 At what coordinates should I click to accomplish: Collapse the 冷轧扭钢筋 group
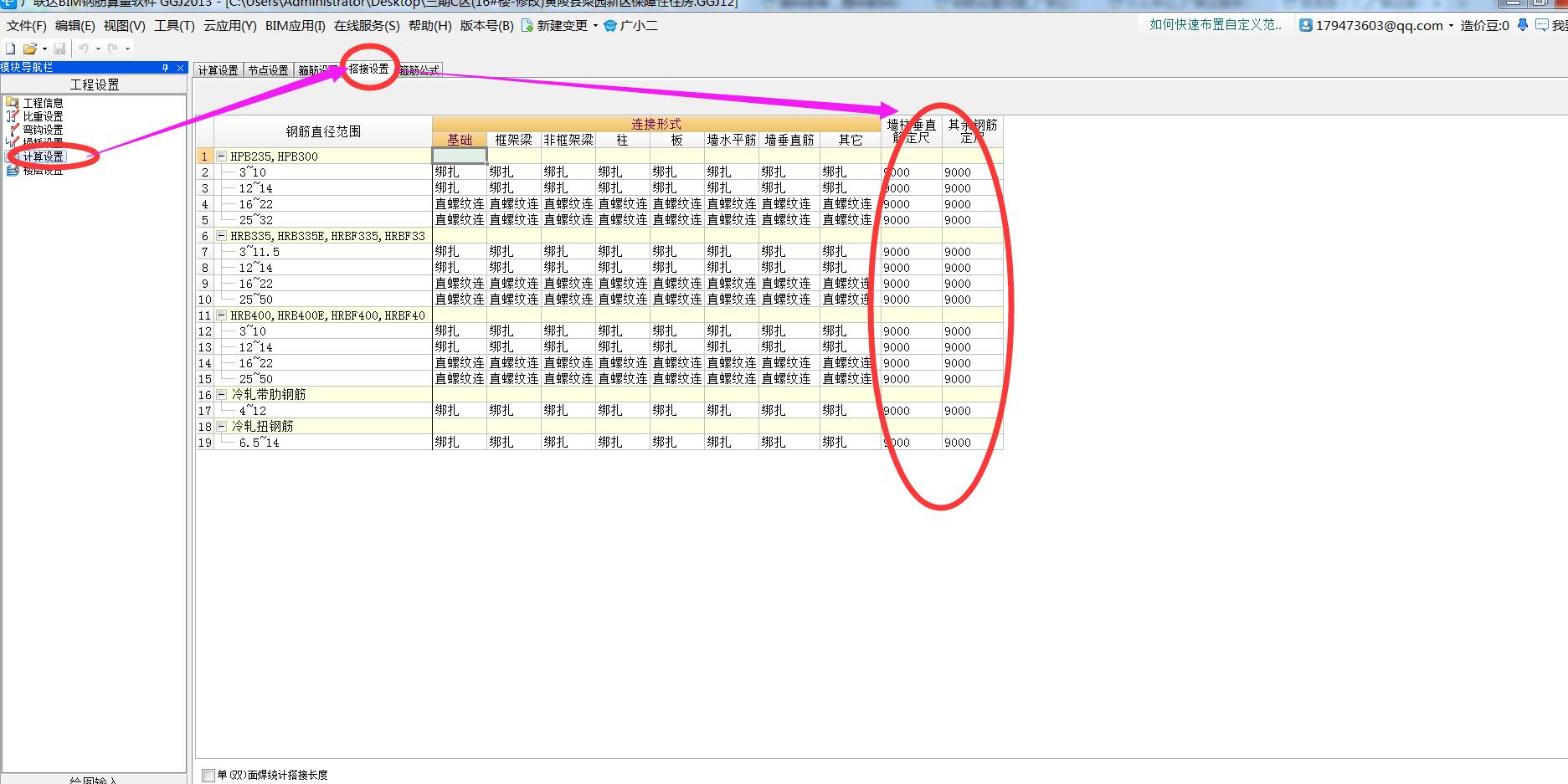pyautogui.click(x=222, y=426)
